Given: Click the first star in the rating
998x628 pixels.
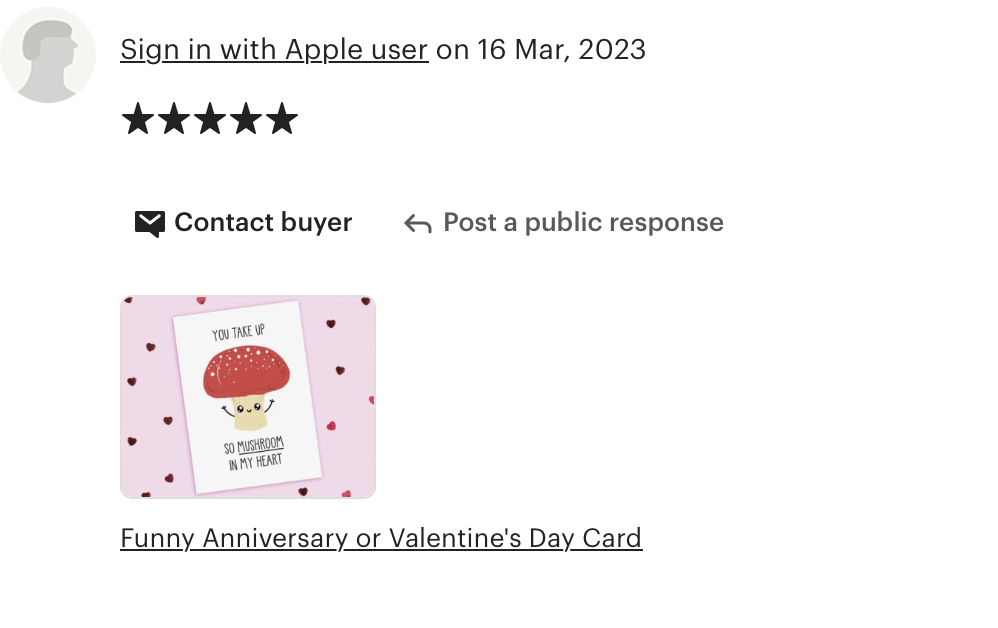Looking at the screenshot, I should pos(137,119).
